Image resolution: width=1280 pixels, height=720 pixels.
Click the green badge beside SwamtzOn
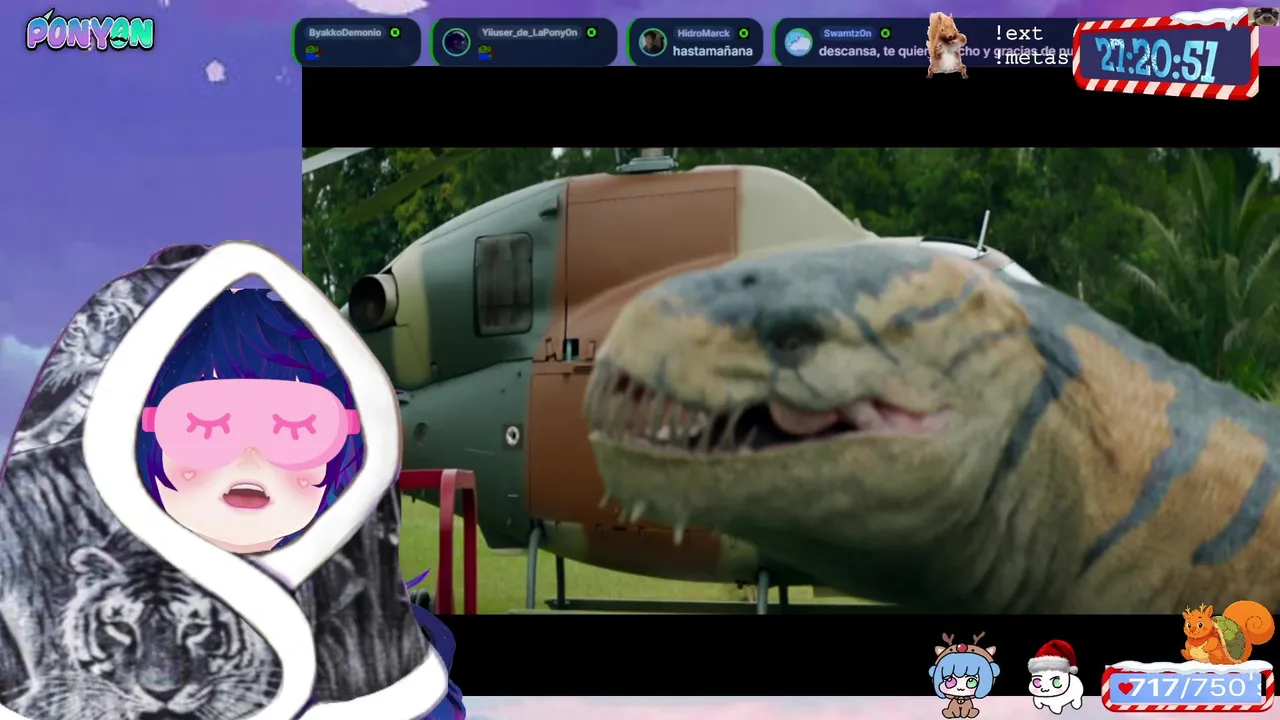(885, 33)
